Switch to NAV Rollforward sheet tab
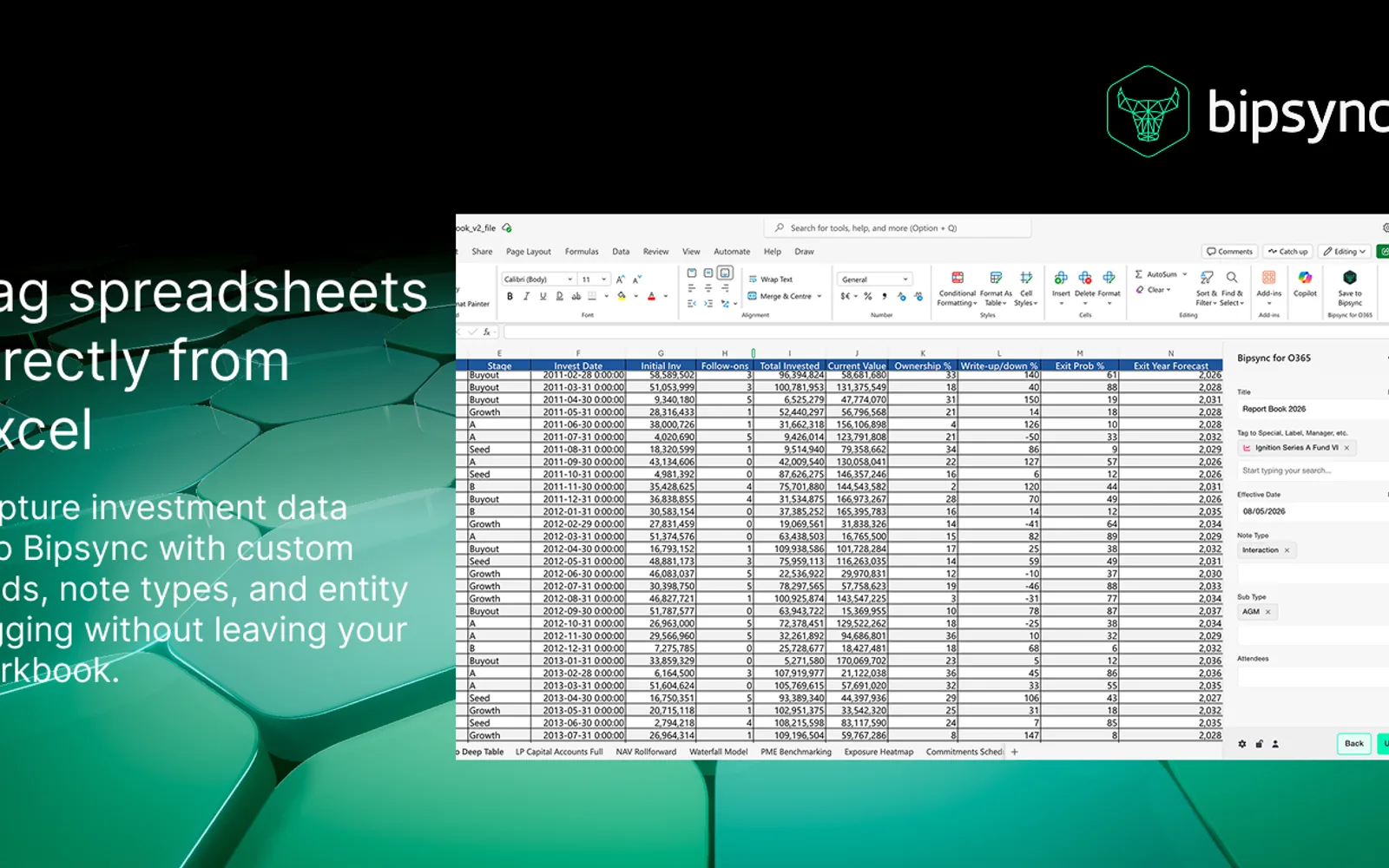 646,752
